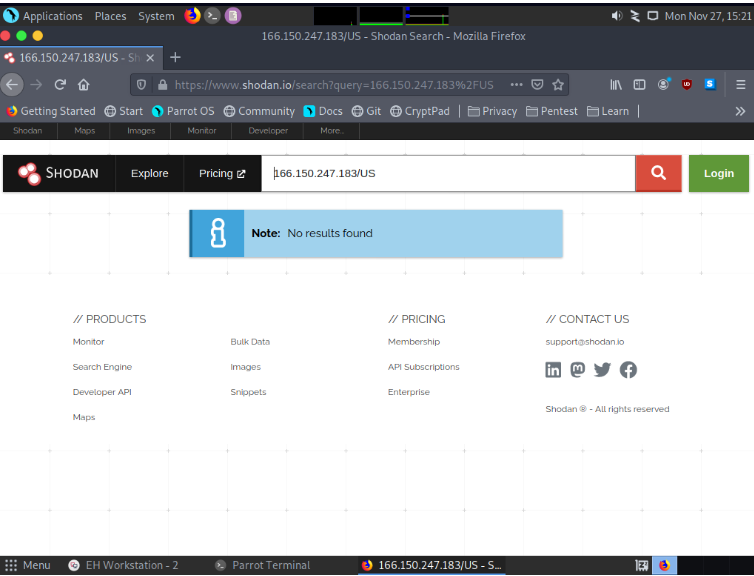Image resolution: width=754 pixels, height=576 pixels.
Task: Open the Applications menu in top panel
Action: pyautogui.click(x=44, y=16)
